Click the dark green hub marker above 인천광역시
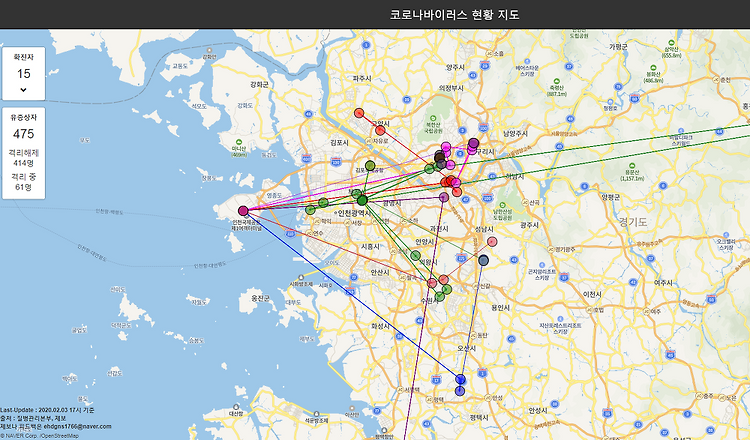Image resolution: width=750 pixels, height=440 pixels. pos(362,200)
